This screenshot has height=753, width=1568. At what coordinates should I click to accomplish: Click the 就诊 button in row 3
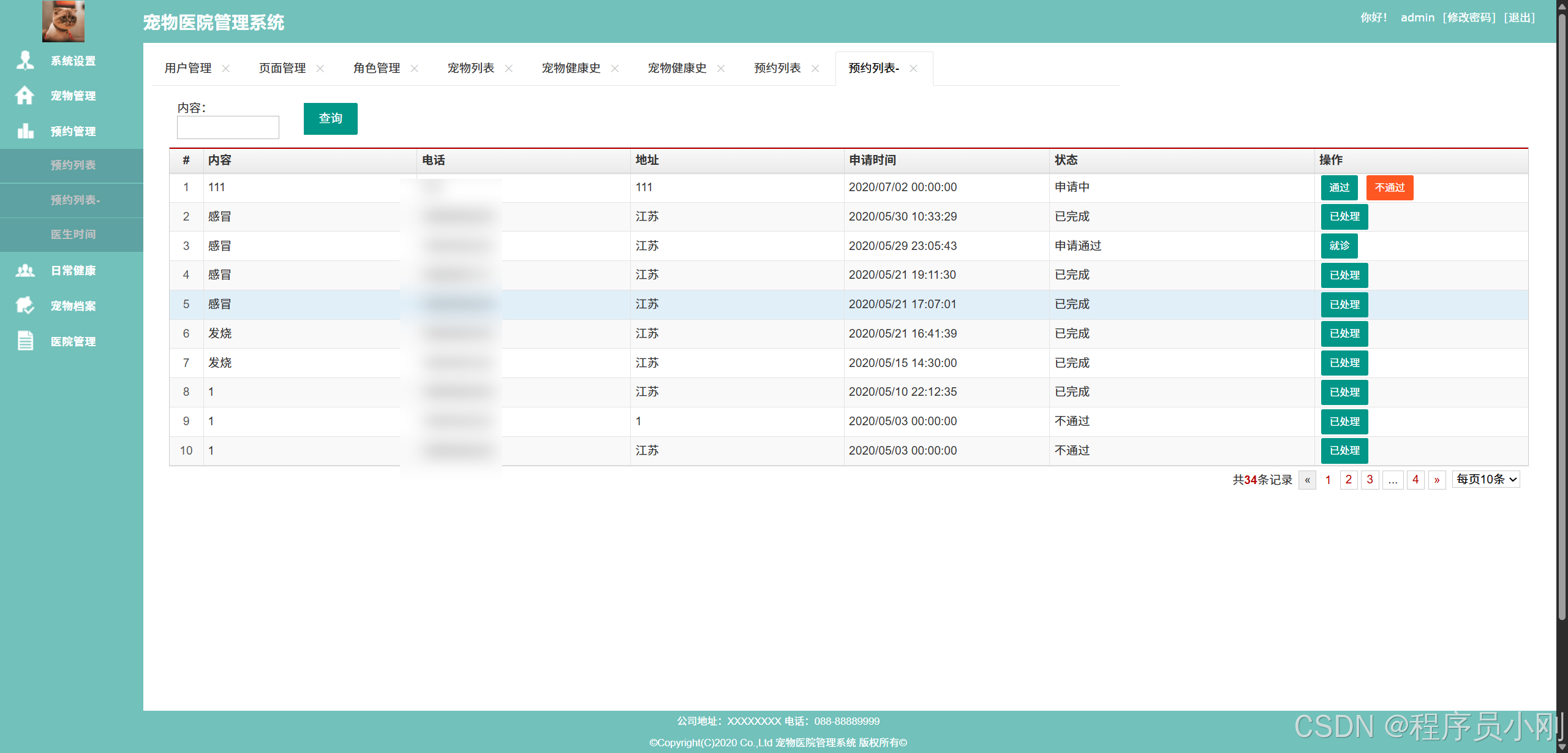click(1339, 246)
